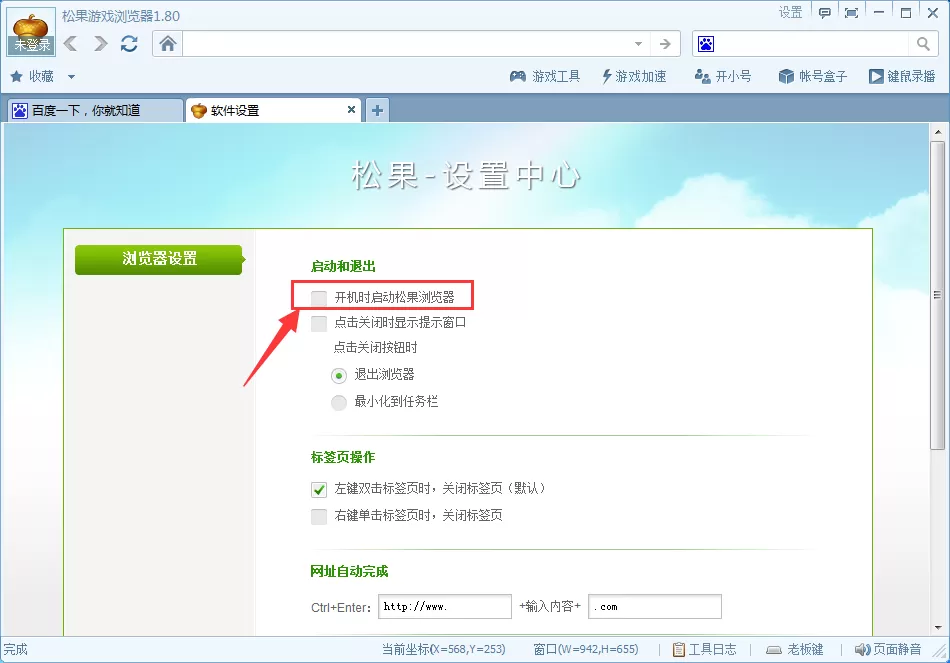Screen dimensions: 950x663
Task: Enable 开机时启动松果浏览器 checkbox
Action: tap(319, 298)
